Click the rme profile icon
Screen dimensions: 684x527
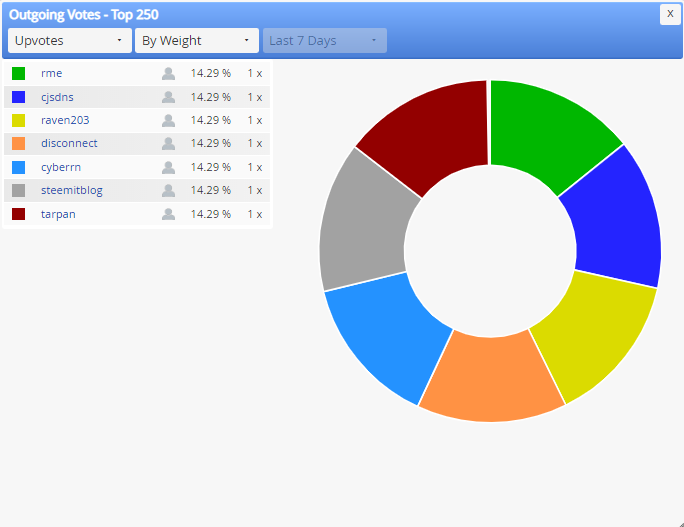pyautogui.click(x=168, y=73)
